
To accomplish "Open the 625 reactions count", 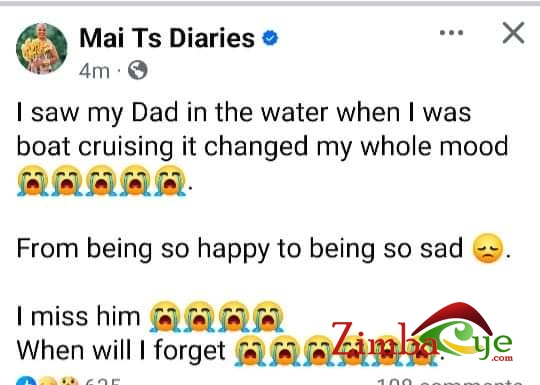I will click(x=103, y=381).
